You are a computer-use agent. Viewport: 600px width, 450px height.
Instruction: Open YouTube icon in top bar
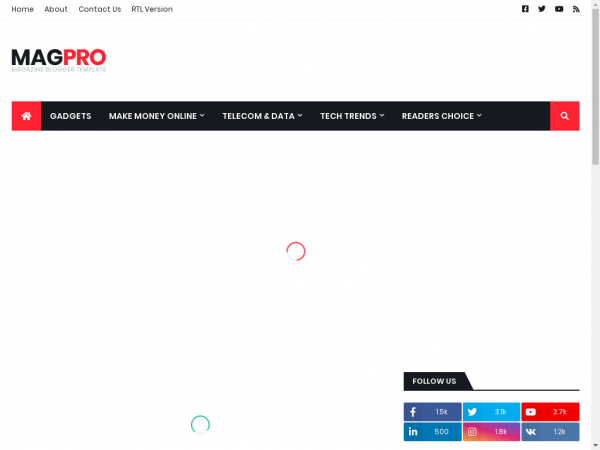pyautogui.click(x=559, y=9)
